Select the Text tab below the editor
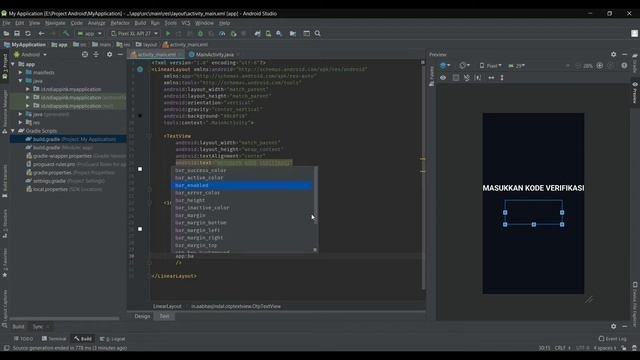 coord(164,316)
